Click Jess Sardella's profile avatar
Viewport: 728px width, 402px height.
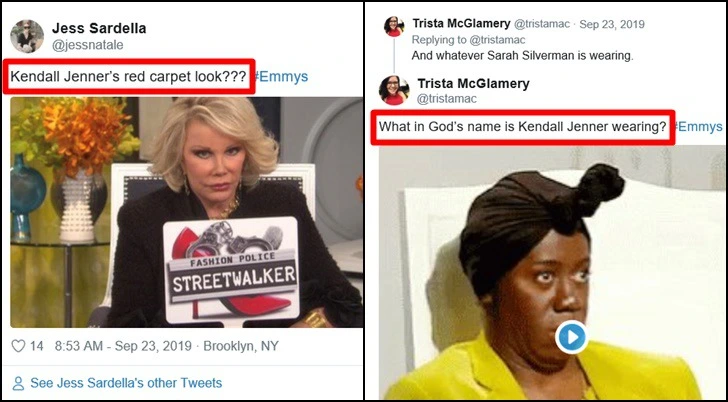tap(27, 36)
